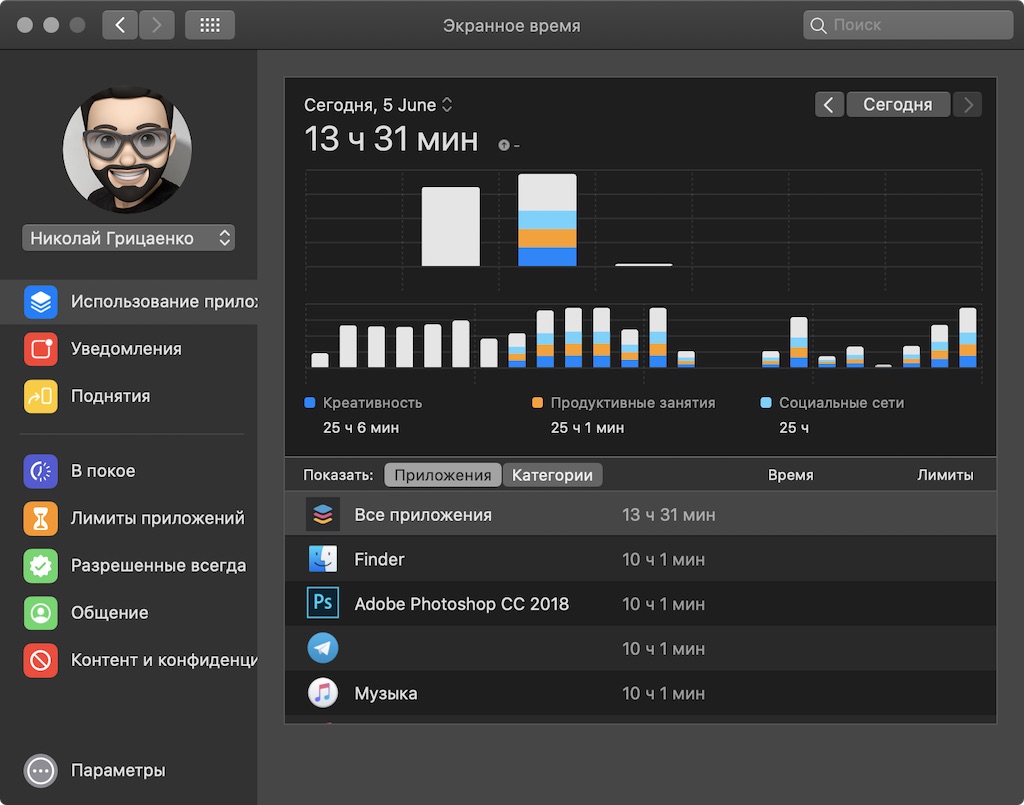1024x805 pixels.
Task: Open the Сегодня, 5 June date picker
Action: point(378,105)
